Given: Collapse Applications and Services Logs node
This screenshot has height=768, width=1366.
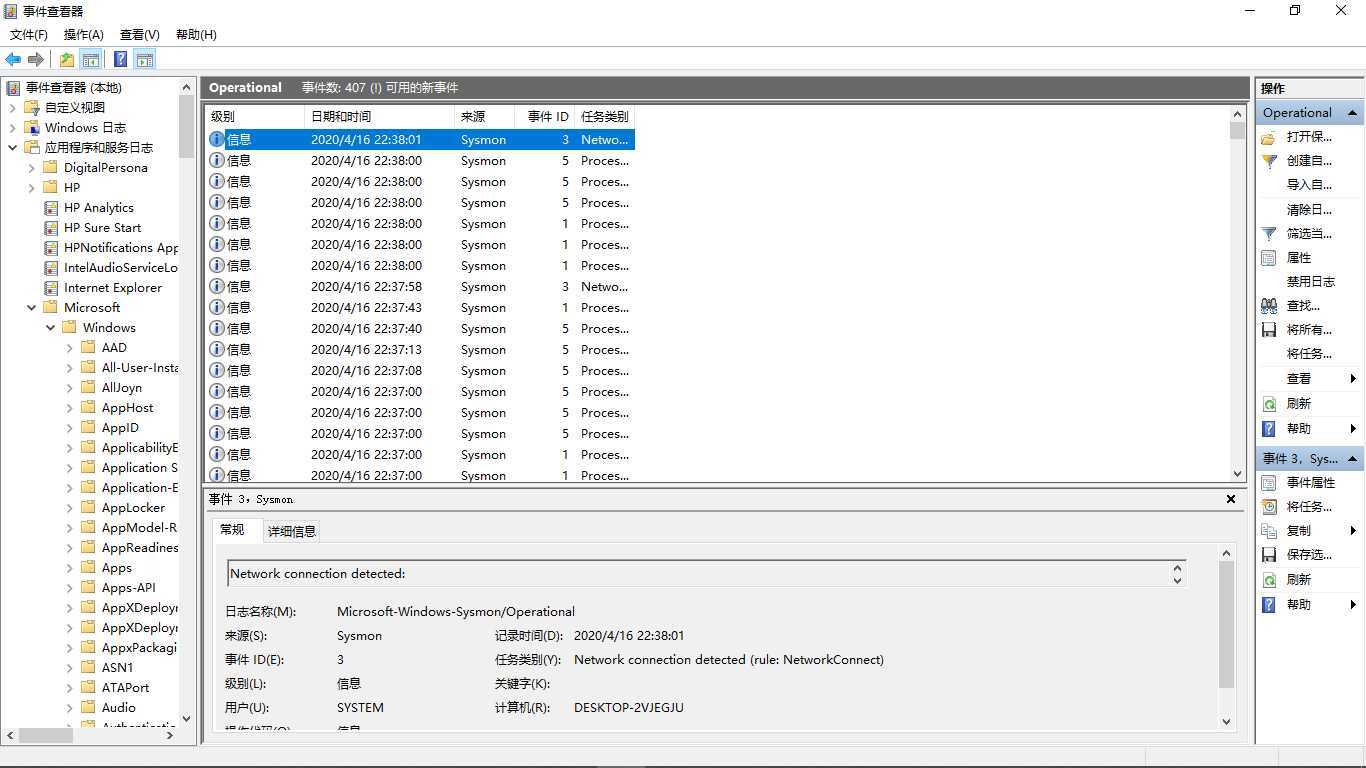Looking at the screenshot, I should (13, 148).
